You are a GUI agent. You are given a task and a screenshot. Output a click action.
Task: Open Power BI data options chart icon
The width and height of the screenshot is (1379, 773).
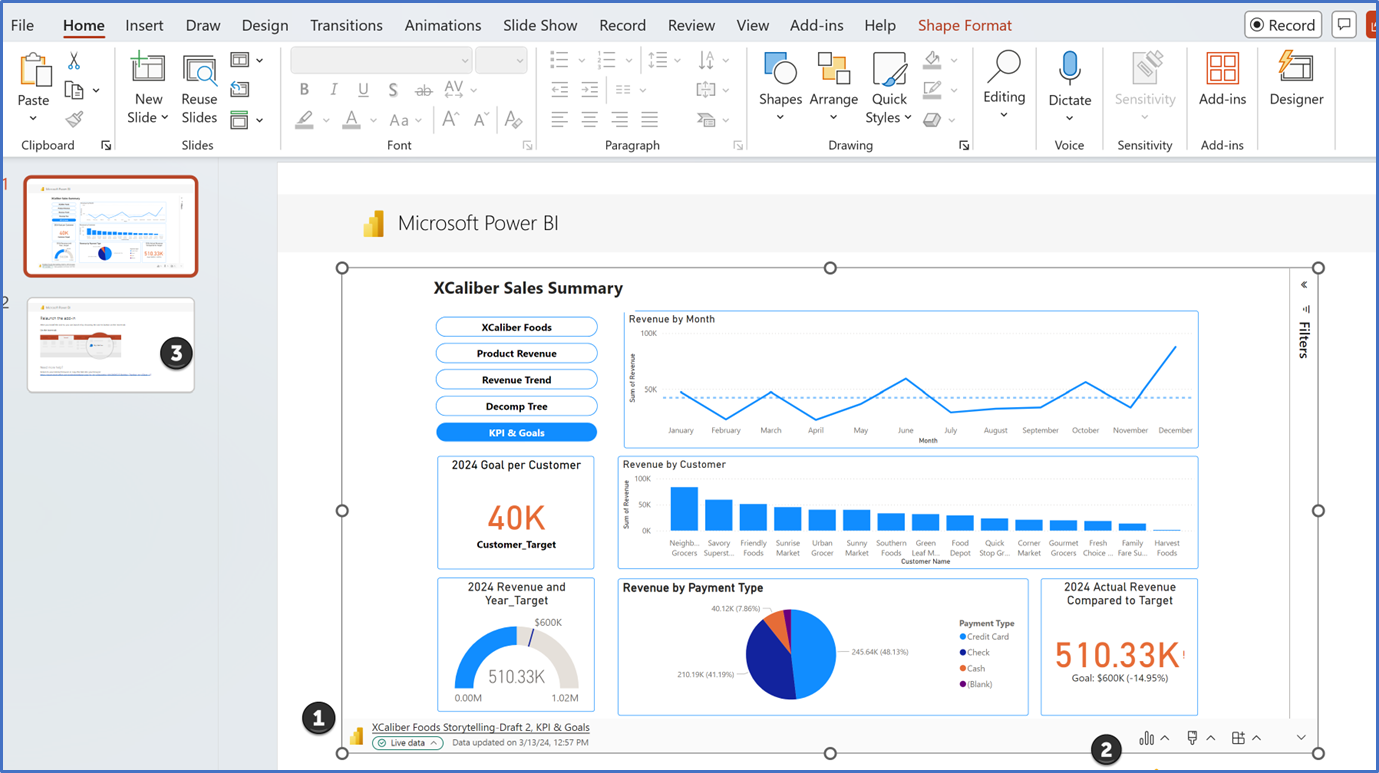pyautogui.click(x=1147, y=738)
